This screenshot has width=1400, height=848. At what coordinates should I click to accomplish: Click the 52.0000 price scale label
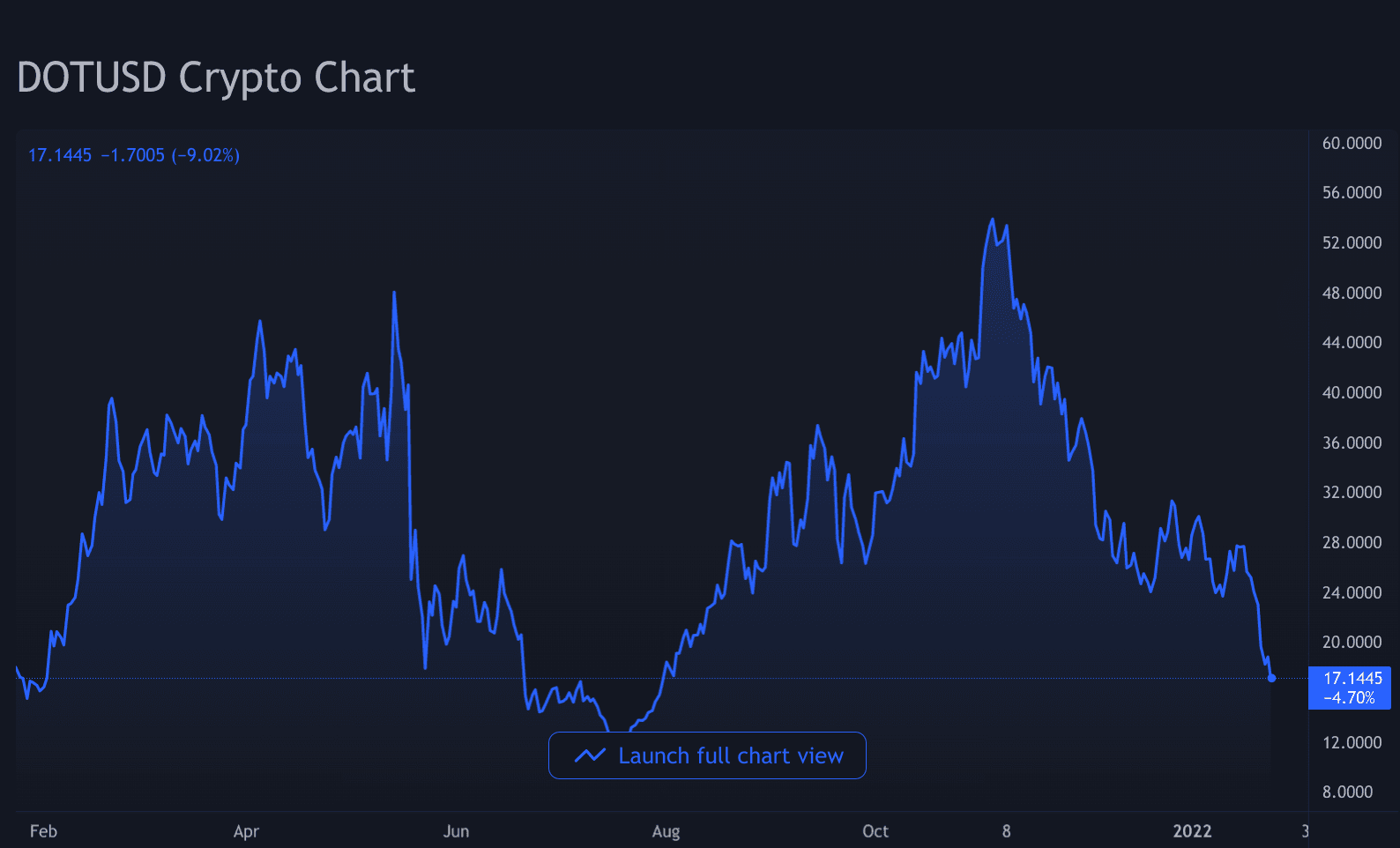tap(1352, 242)
